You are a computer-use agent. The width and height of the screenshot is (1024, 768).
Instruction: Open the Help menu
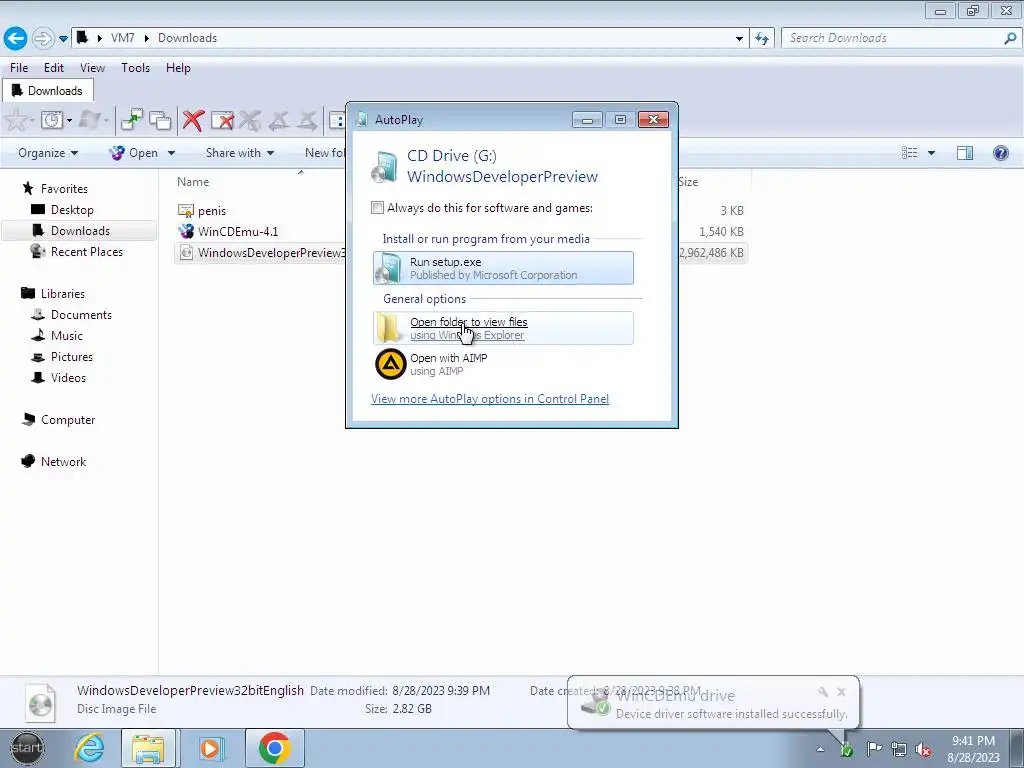click(178, 68)
